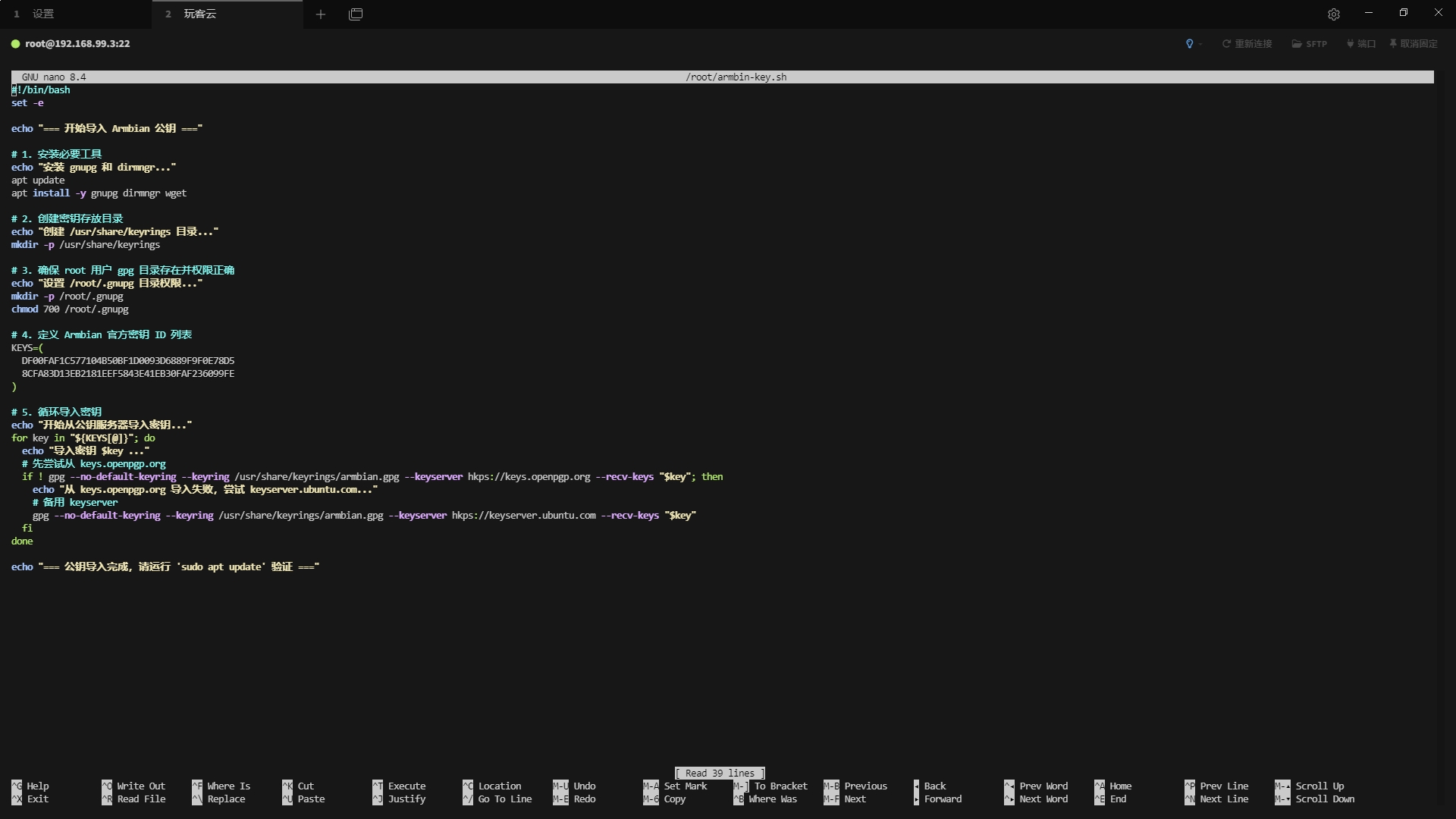Click the Undo shortcut
Image resolution: width=1456 pixels, height=819 pixels.
(x=574, y=786)
